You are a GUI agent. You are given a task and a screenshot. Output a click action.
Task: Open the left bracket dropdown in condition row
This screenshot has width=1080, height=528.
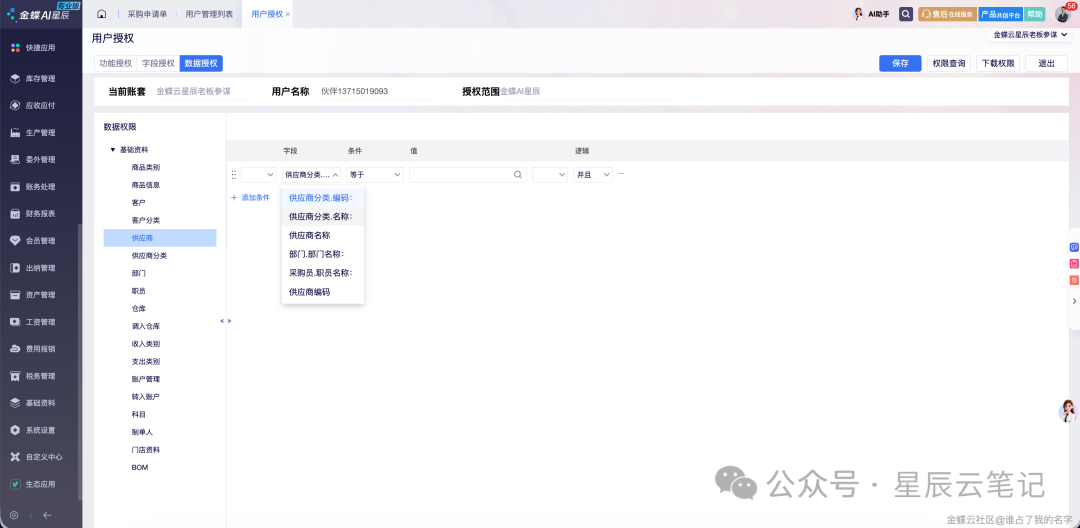coord(258,175)
